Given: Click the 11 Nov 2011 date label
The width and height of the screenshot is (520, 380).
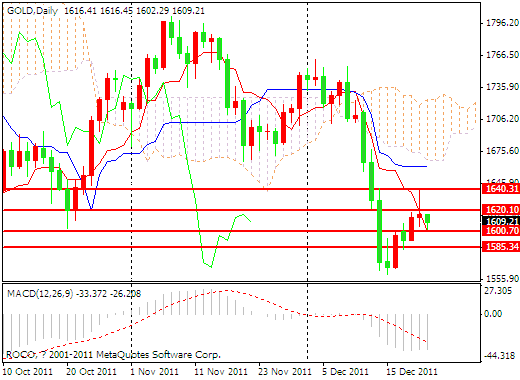Looking at the screenshot, I should click(x=220, y=372).
